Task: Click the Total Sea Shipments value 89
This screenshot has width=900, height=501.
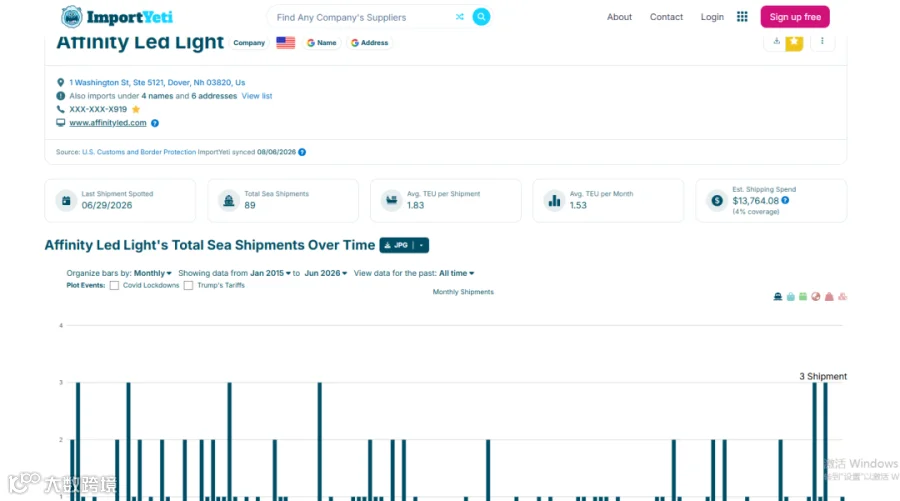Action: pos(250,205)
